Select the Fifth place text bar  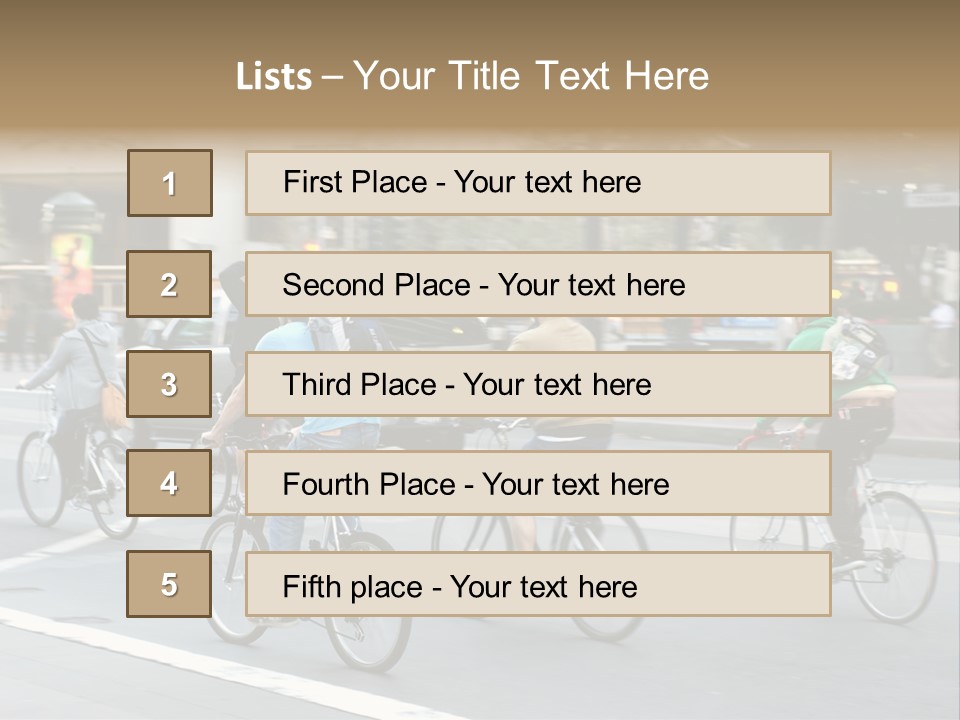[538, 584]
